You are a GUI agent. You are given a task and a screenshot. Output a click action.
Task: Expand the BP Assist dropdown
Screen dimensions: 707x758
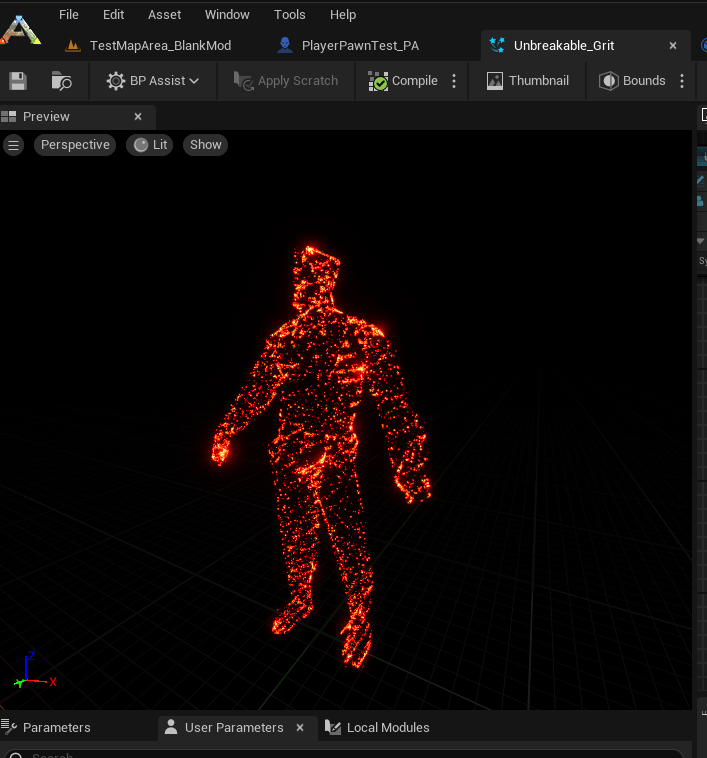pos(153,81)
